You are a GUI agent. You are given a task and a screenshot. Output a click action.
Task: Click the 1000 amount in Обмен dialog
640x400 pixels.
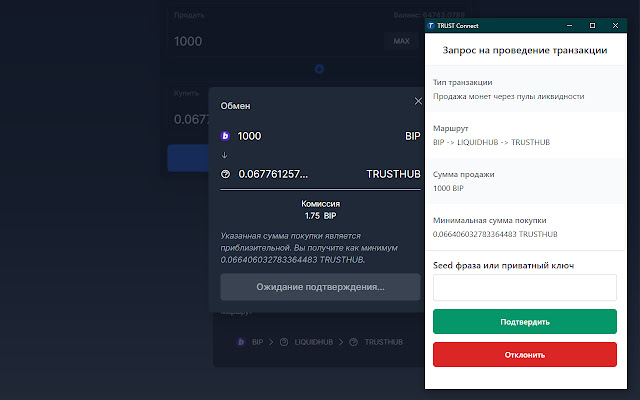point(249,136)
